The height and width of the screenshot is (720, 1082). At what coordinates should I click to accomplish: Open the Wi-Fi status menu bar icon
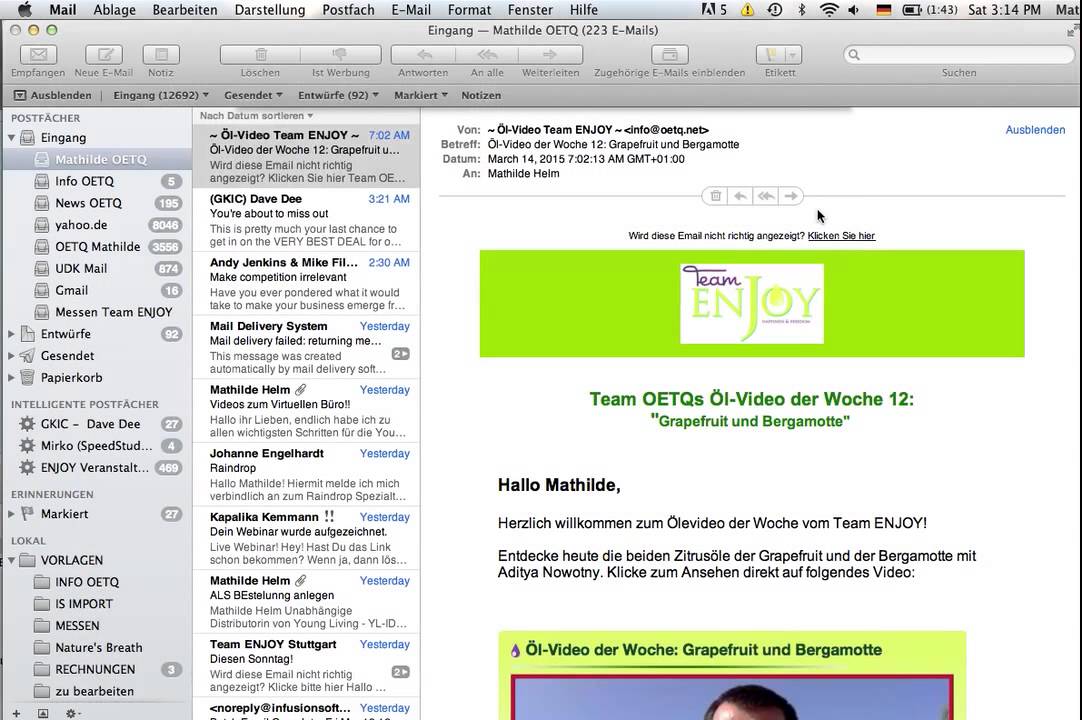pos(829,10)
